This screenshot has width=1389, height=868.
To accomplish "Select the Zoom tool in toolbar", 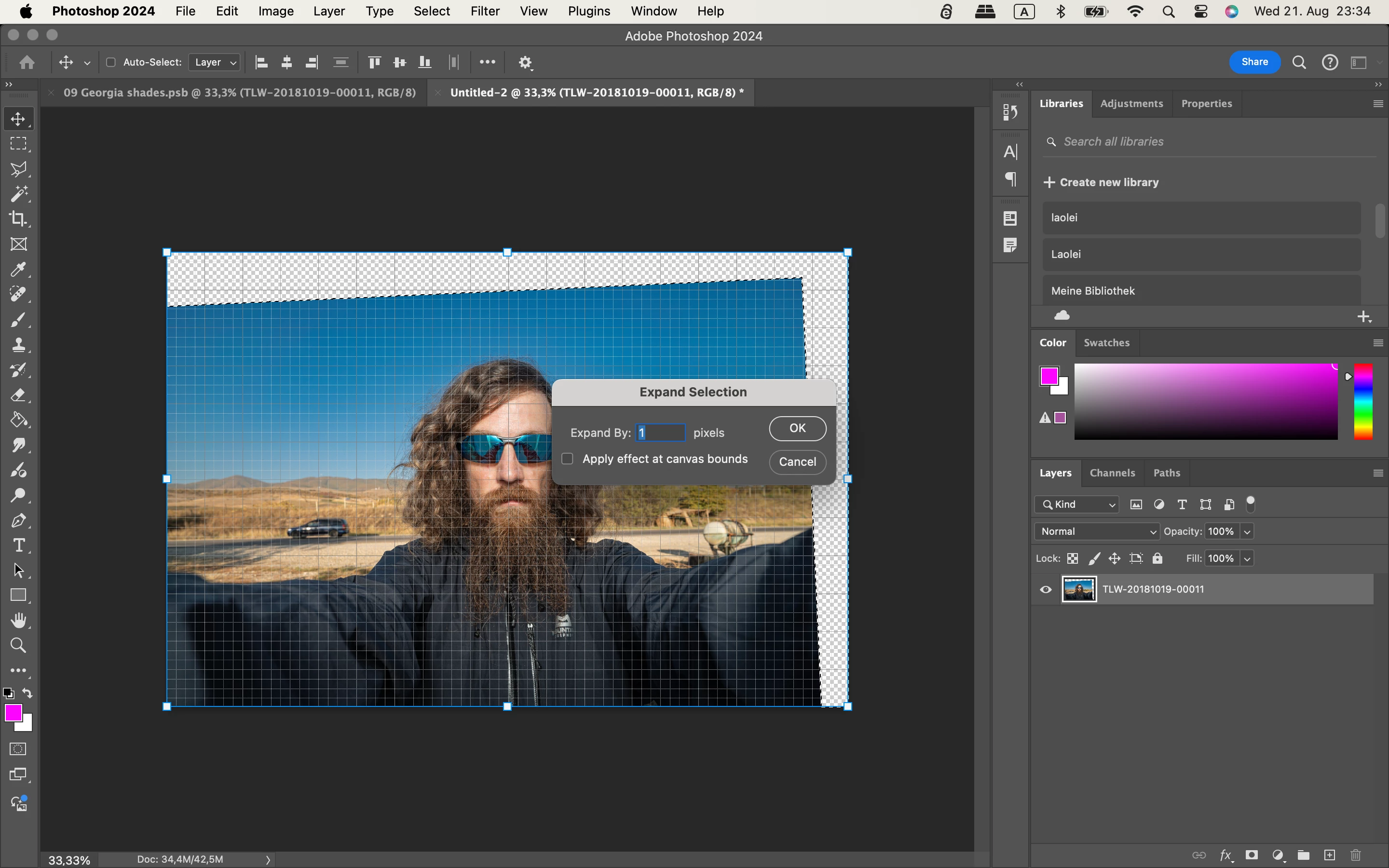I will tap(18, 645).
